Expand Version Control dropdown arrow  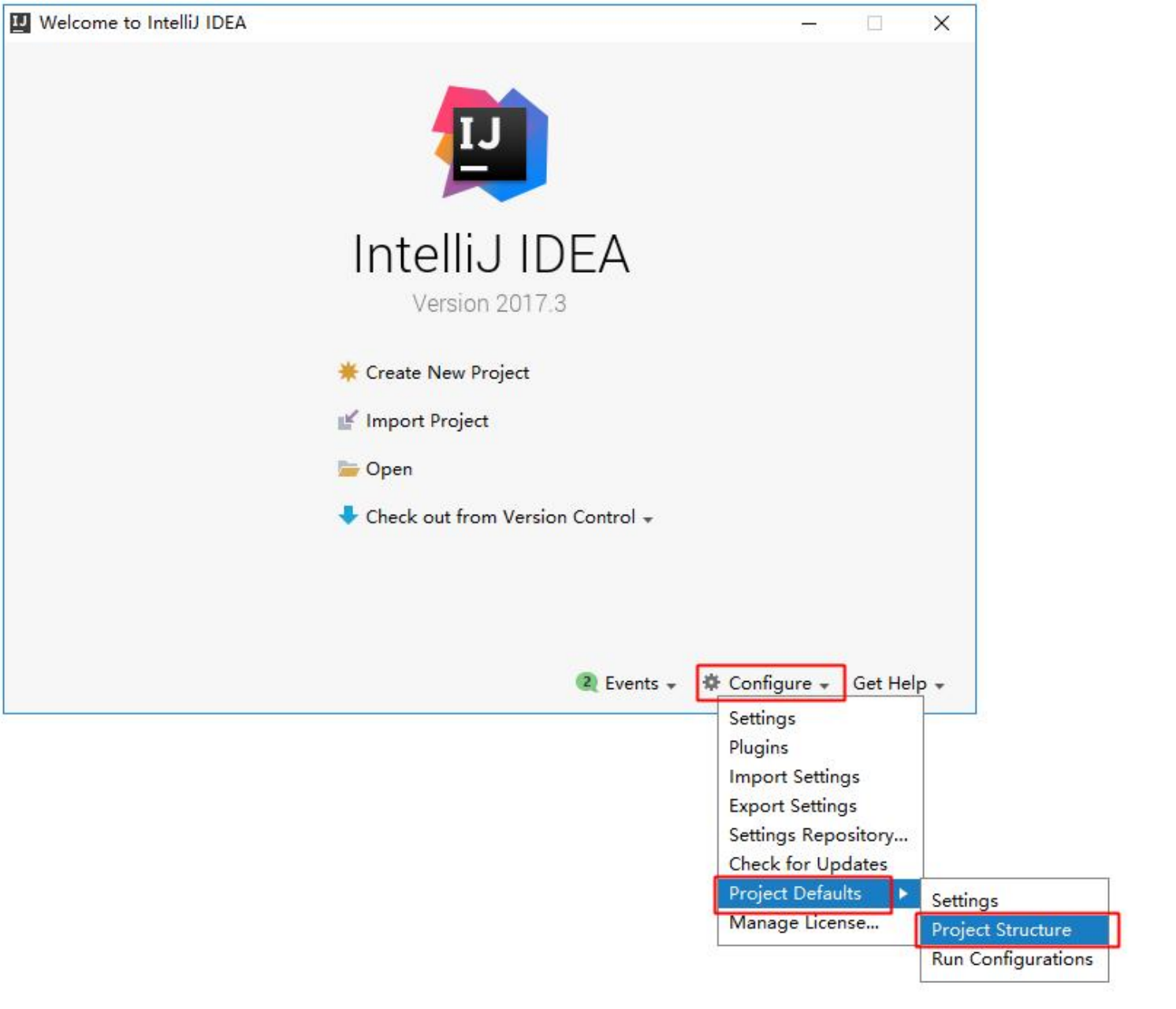tap(648, 519)
